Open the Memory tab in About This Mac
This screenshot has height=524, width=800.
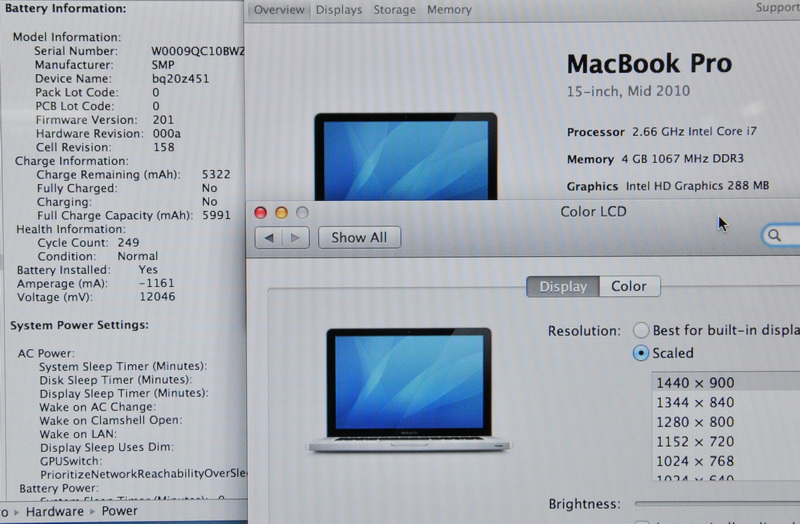(449, 10)
